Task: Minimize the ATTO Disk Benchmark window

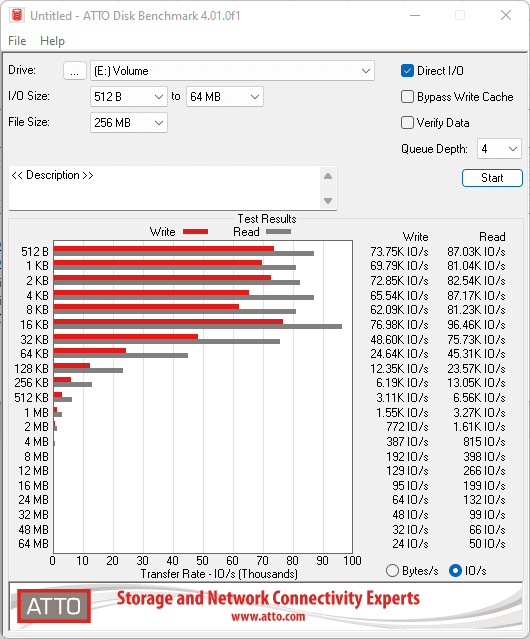Action: click(415, 15)
